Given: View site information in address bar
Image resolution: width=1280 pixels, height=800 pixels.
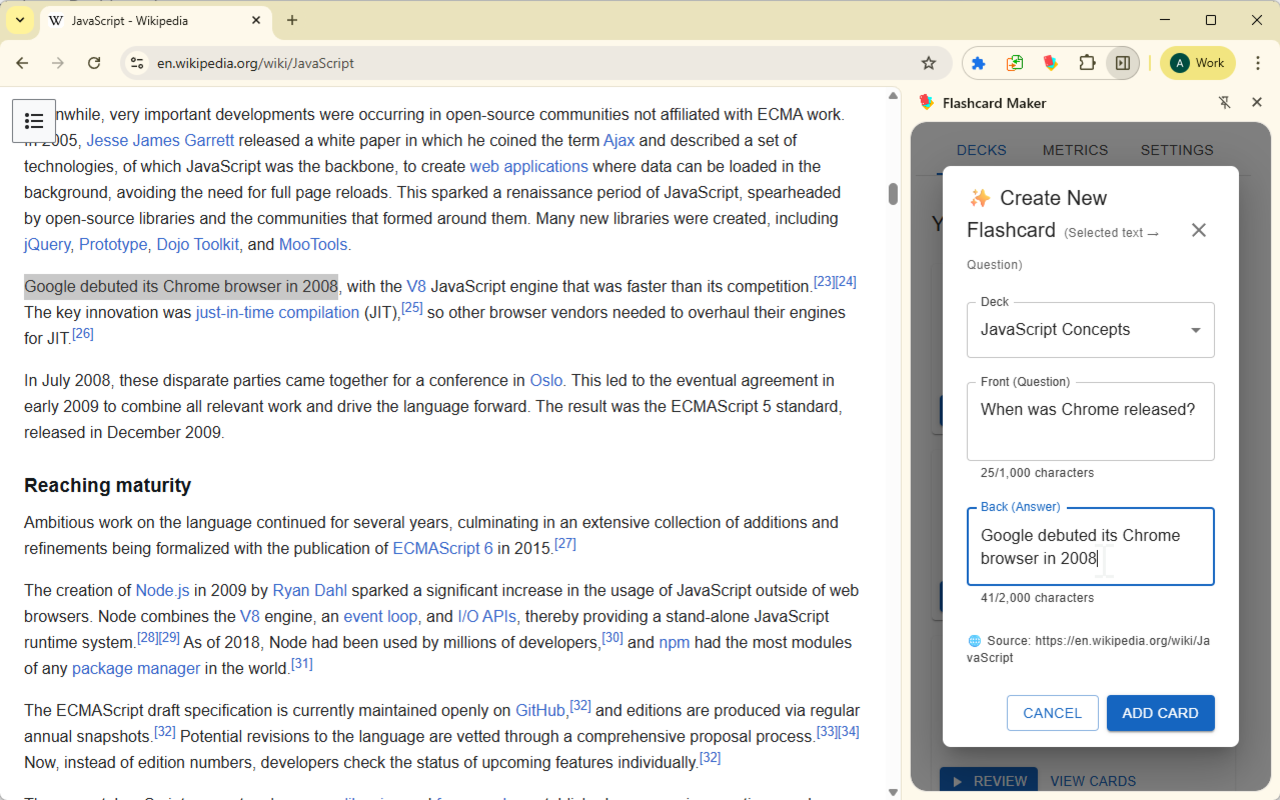Looking at the screenshot, I should (x=138, y=63).
